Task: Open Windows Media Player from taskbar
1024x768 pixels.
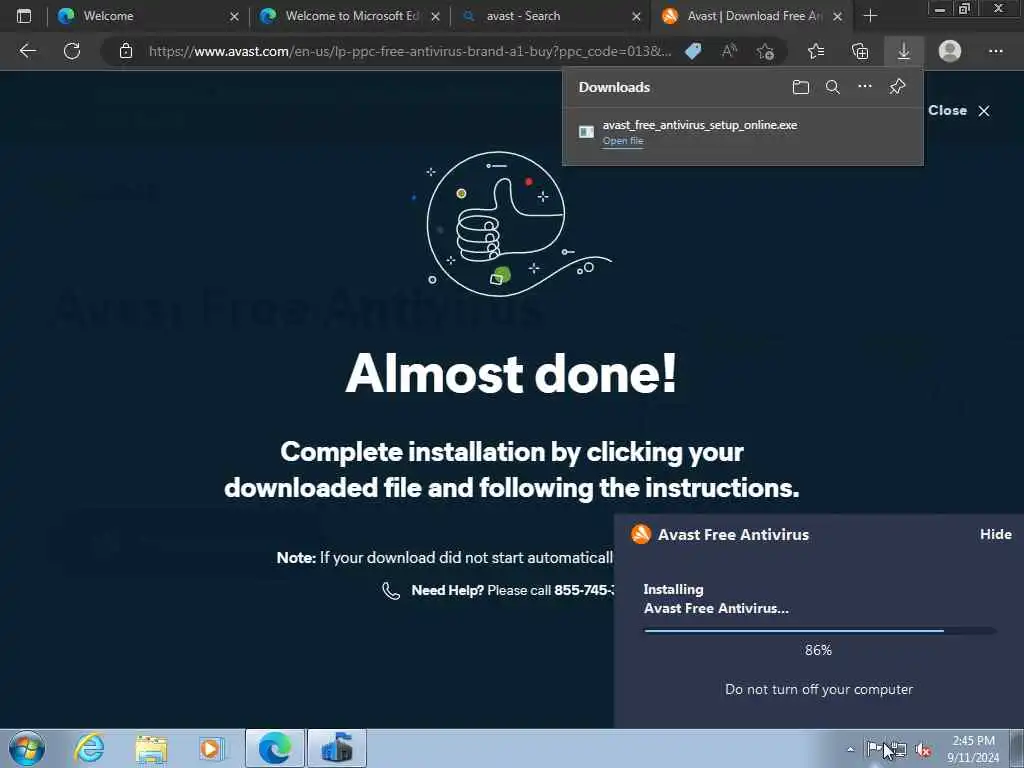Action: click(x=212, y=748)
